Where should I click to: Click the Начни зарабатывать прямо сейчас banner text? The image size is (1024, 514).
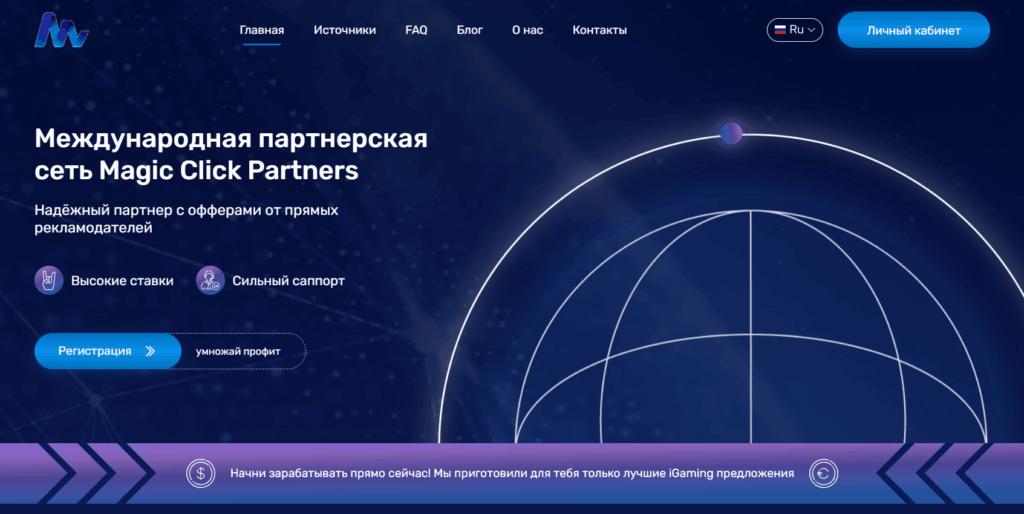[512, 474]
